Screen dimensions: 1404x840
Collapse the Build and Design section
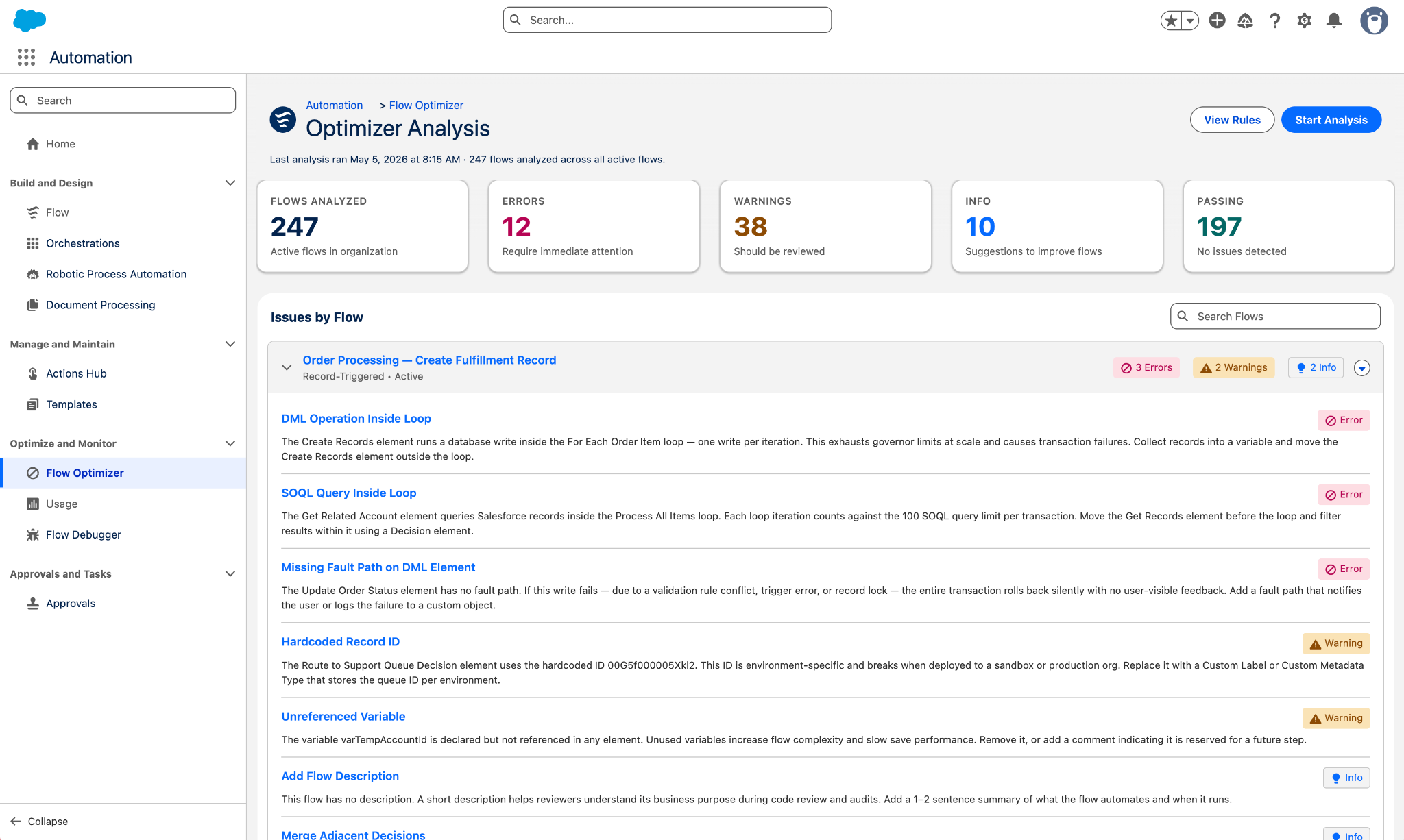(x=230, y=183)
